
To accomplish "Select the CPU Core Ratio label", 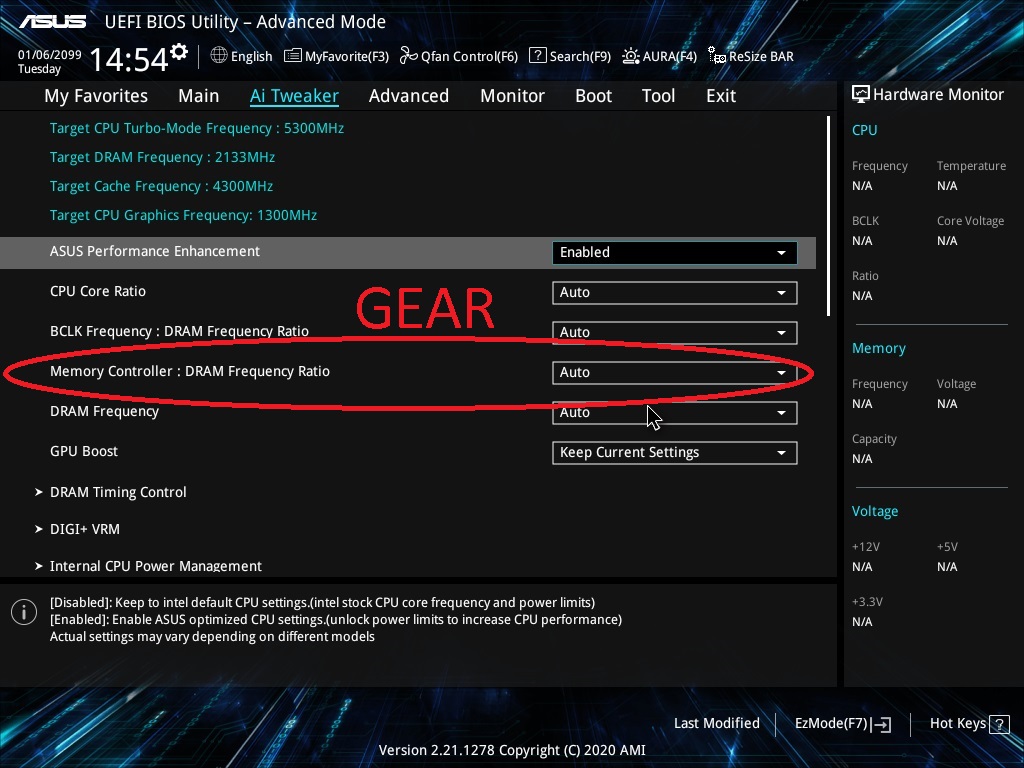I will tap(98, 291).
